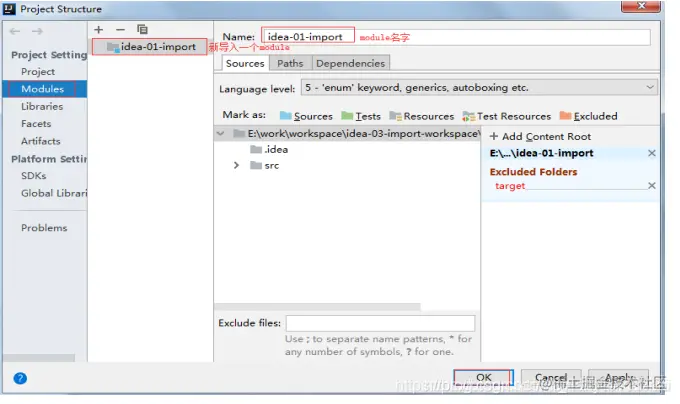Image resolution: width=680 pixels, height=404 pixels.
Task: Switch to the Paths tab
Action: point(290,63)
